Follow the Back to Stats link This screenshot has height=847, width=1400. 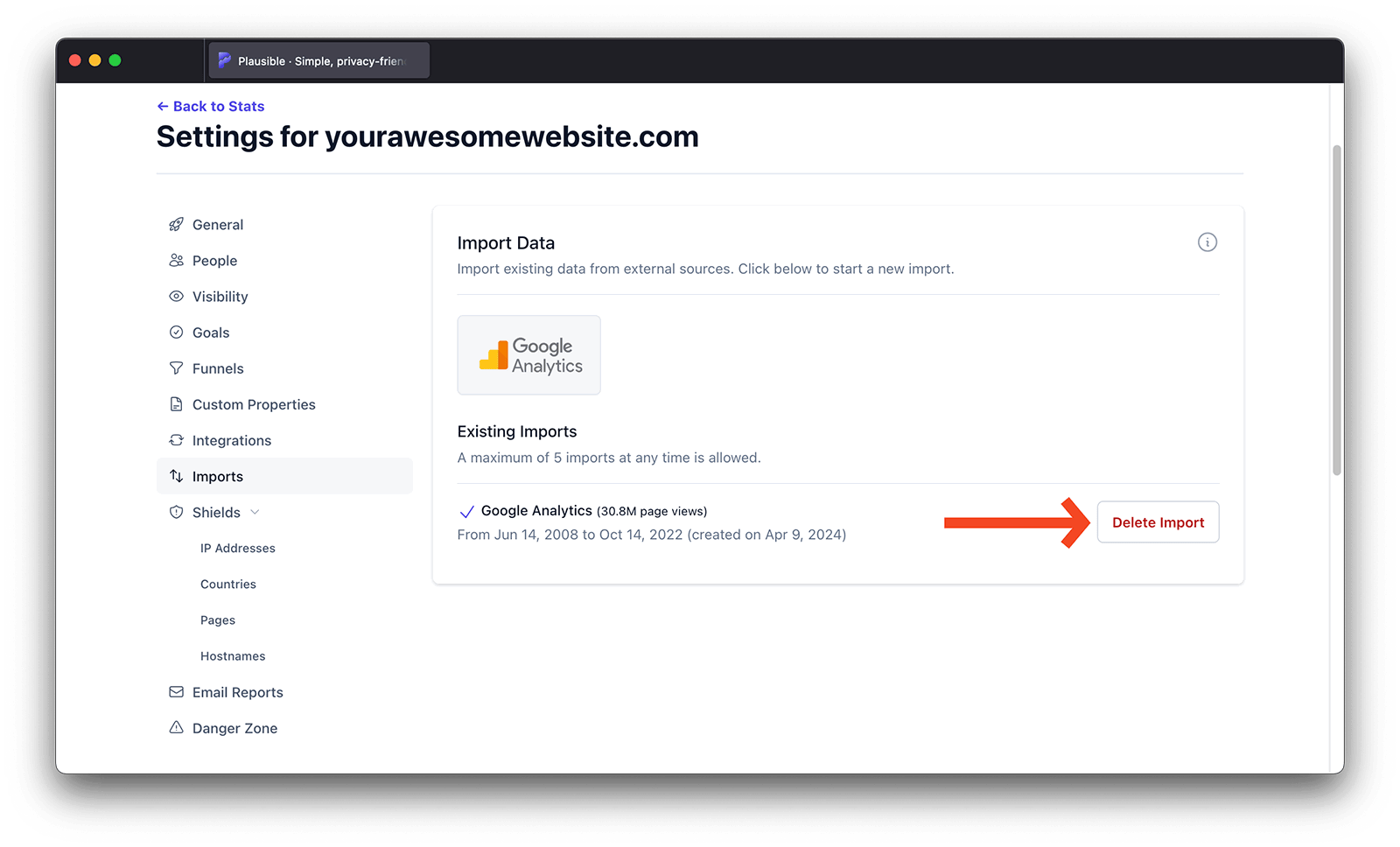coord(210,106)
